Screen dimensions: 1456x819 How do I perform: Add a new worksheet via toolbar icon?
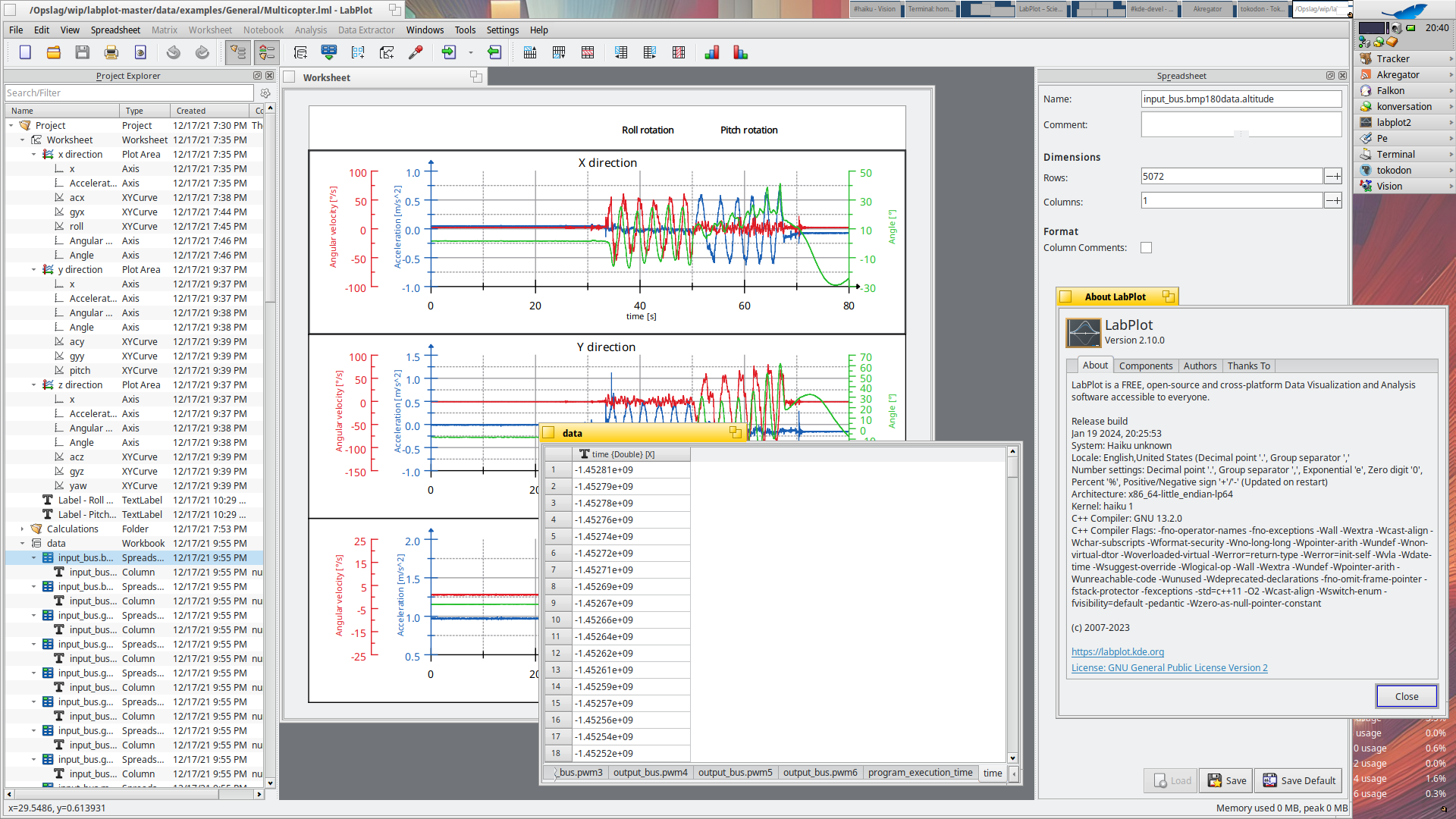point(387,52)
